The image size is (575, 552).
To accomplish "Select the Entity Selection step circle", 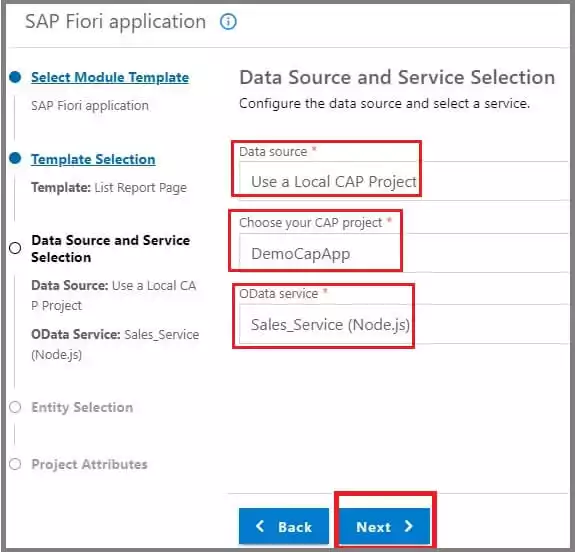I will 15,407.
